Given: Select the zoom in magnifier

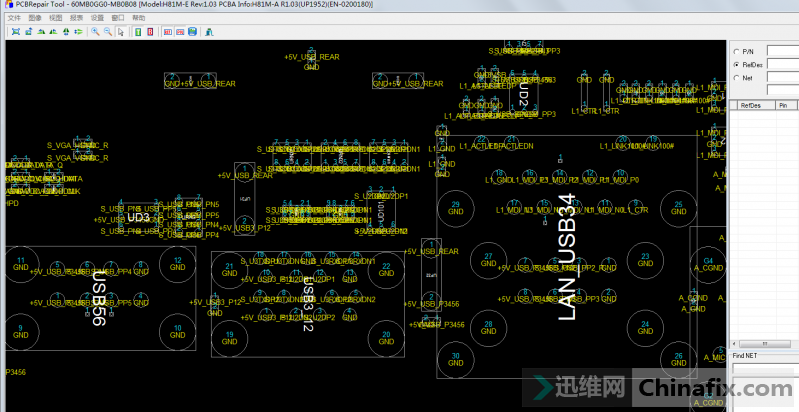Looking at the screenshot, I should pyautogui.click(x=95, y=32).
